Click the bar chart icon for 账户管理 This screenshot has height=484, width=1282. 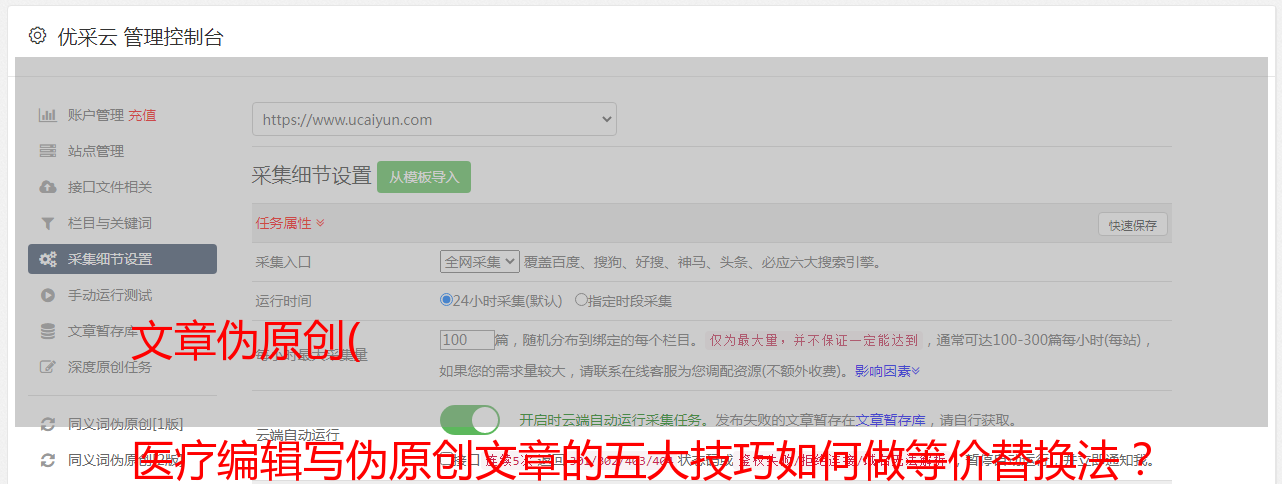pyautogui.click(x=47, y=115)
